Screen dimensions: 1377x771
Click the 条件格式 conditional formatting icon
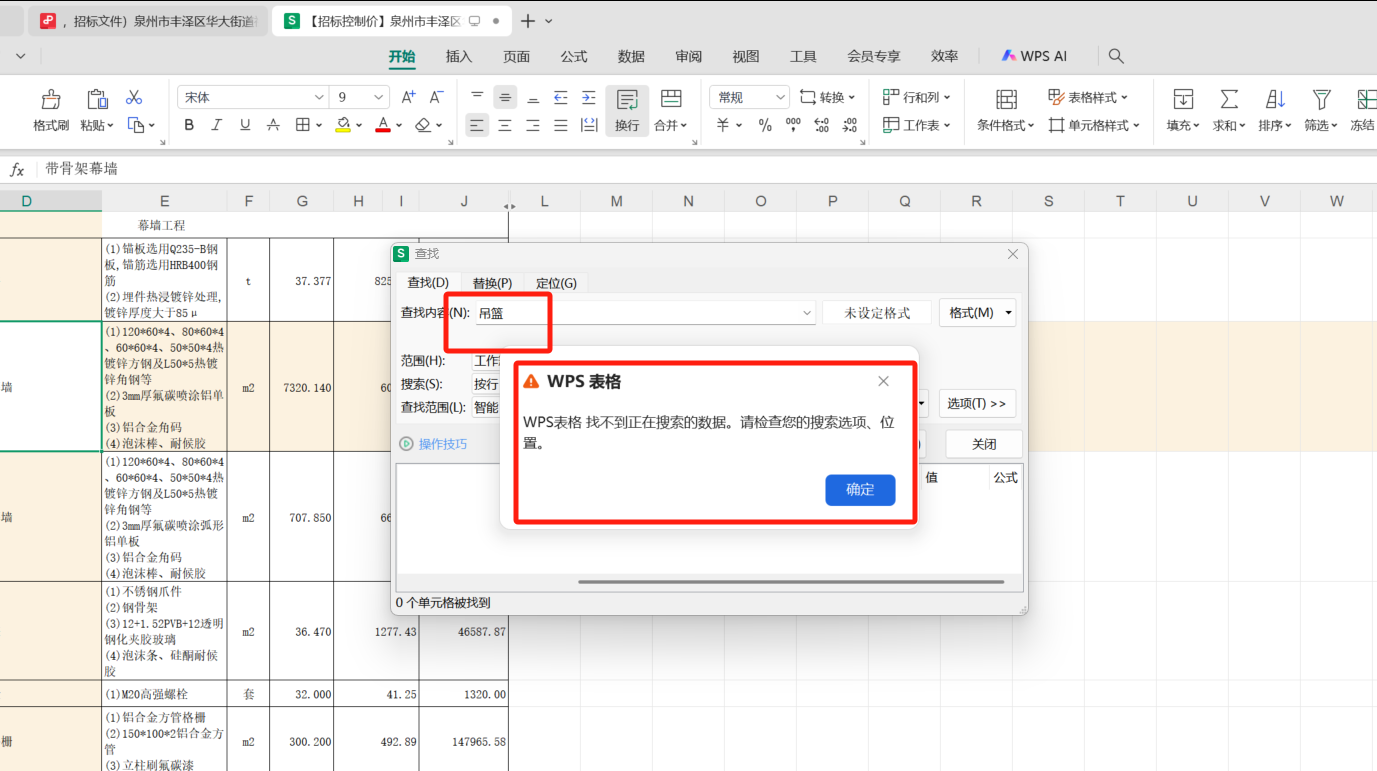click(1006, 99)
